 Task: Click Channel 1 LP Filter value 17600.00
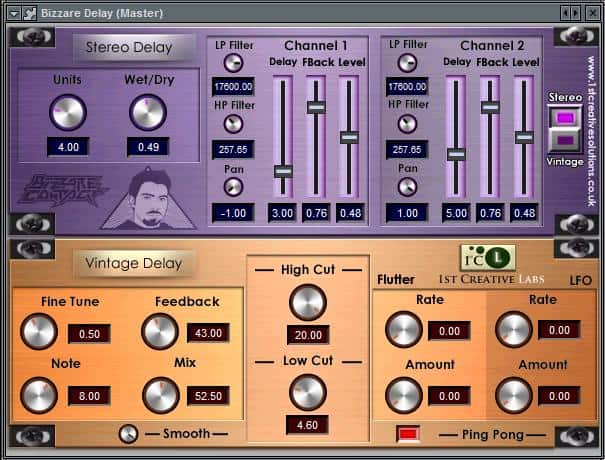coord(233,86)
